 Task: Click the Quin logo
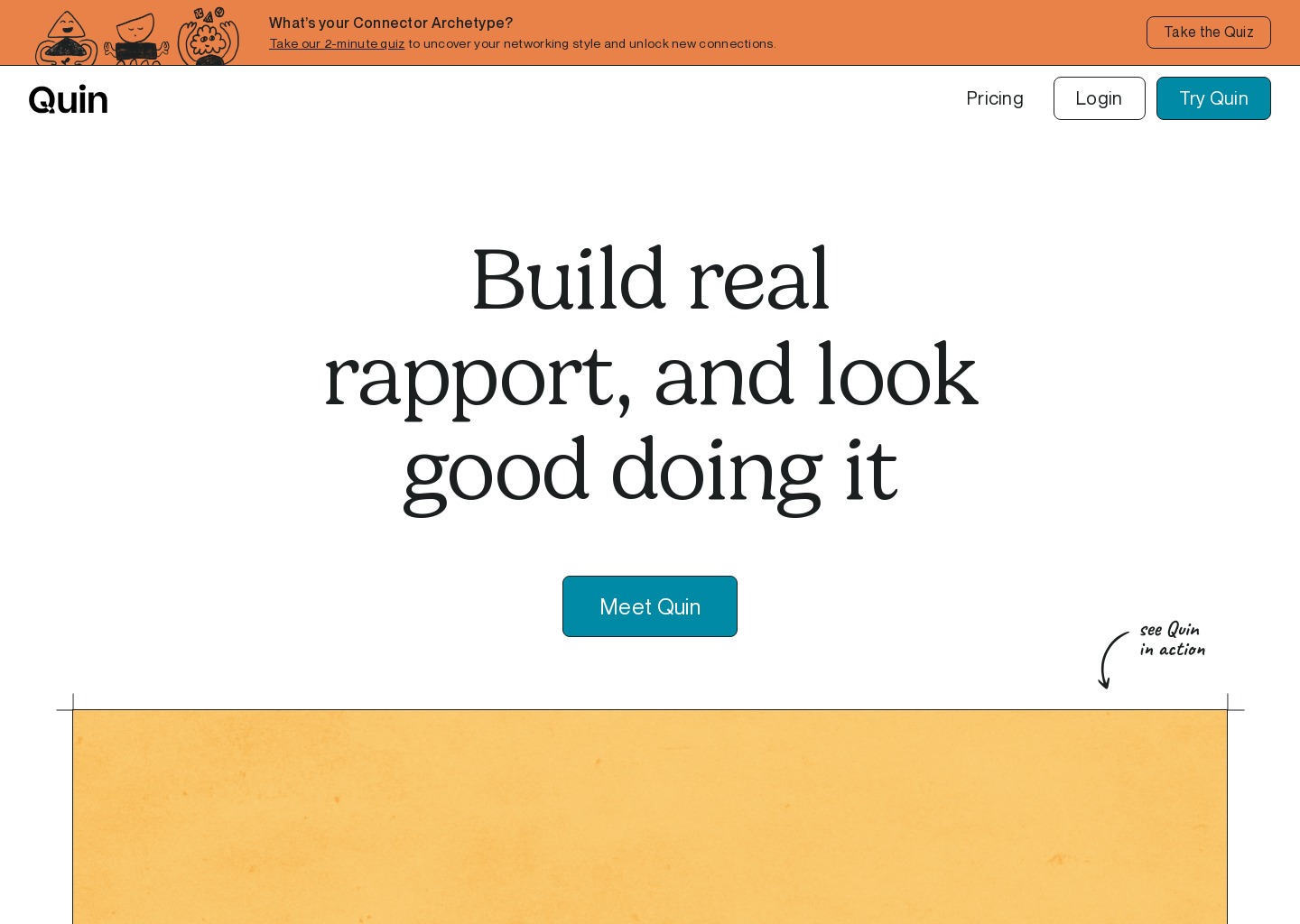pos(68,99)
